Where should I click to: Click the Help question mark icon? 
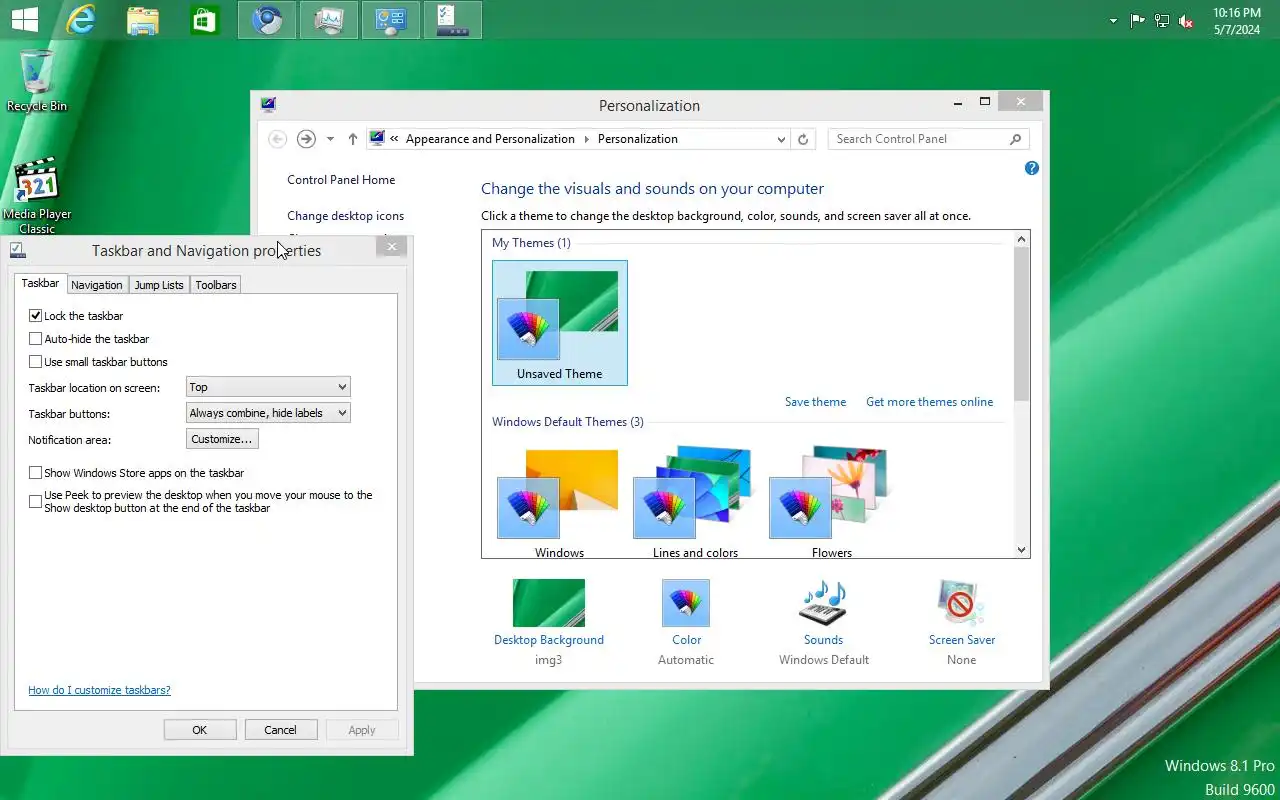pyautogui.click(x=1032, y=168)
